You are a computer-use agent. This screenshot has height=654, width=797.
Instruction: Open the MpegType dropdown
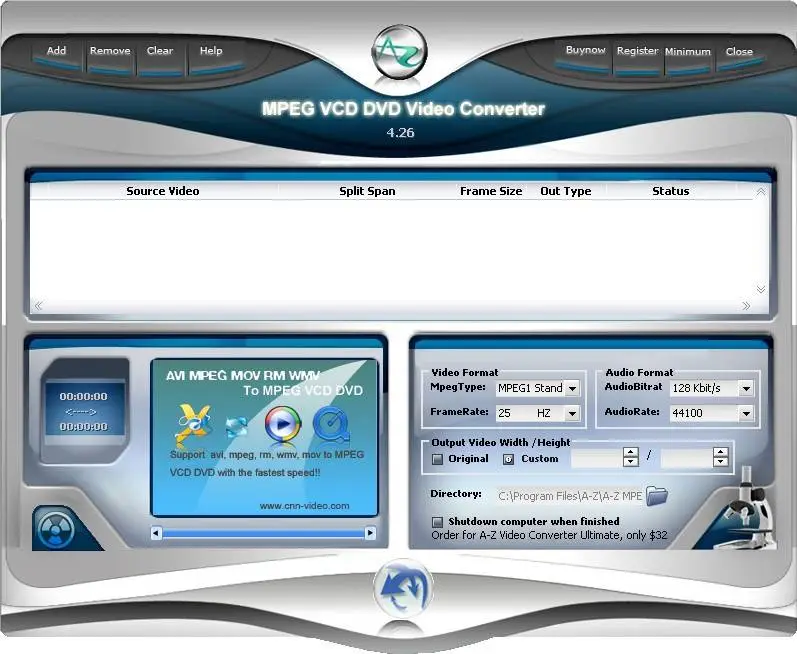point(572,389)
